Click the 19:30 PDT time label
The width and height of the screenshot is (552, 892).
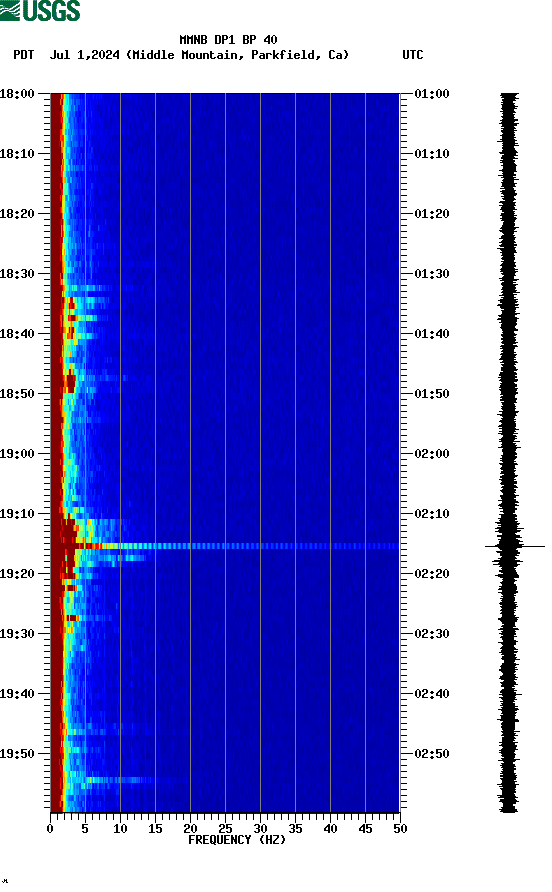(x=17, y=634)
